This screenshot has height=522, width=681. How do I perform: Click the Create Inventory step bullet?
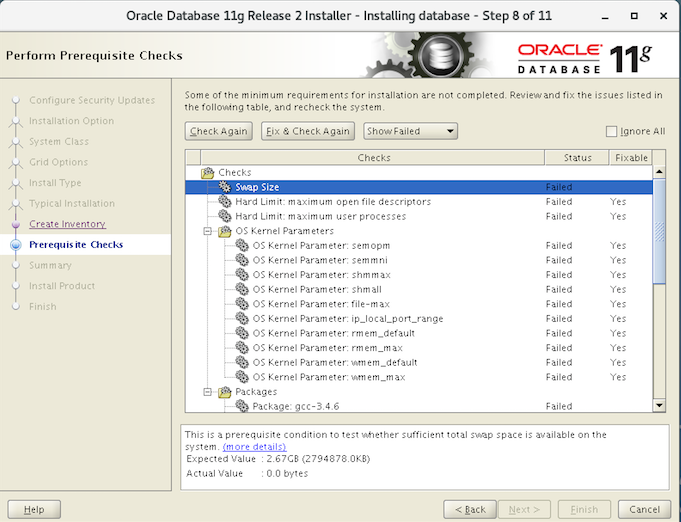[16, 224]
